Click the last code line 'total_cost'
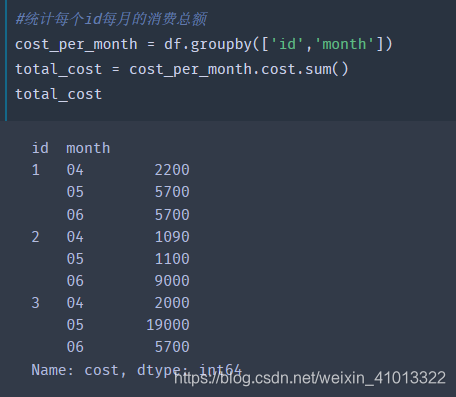Screen dimensions: 456x397 click(x=59, y=94)
